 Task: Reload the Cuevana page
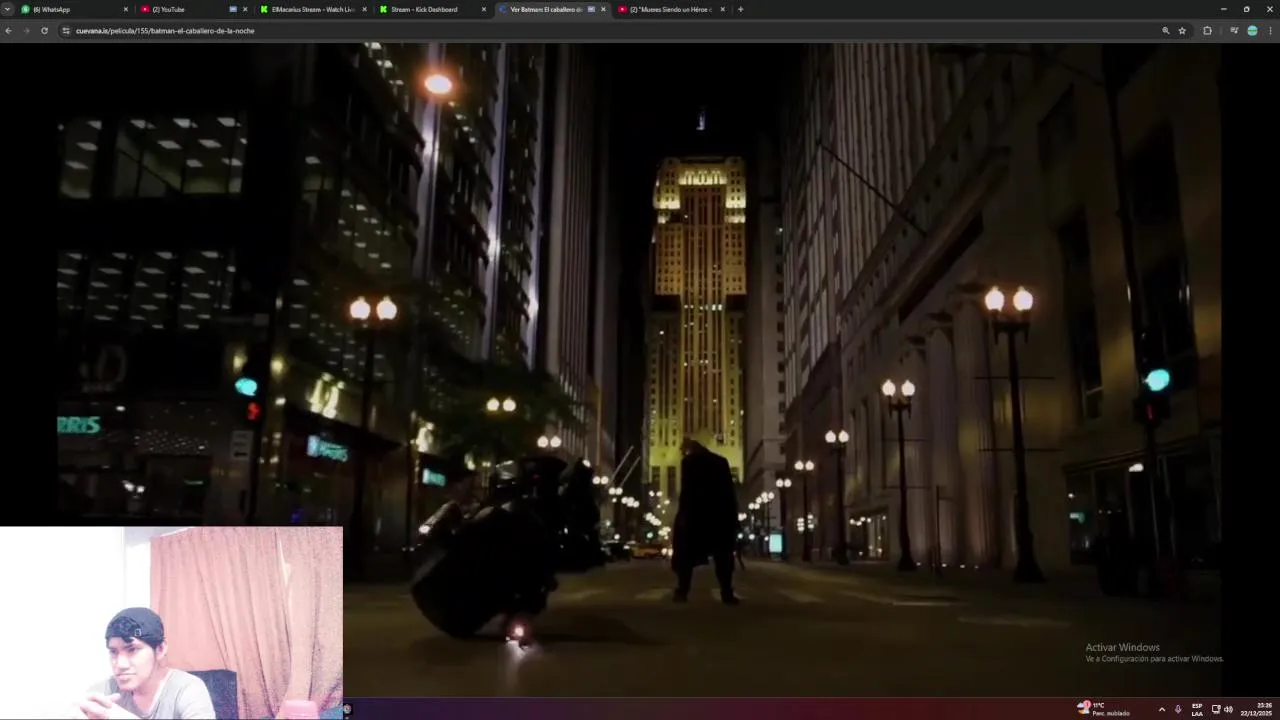[44, 31]
